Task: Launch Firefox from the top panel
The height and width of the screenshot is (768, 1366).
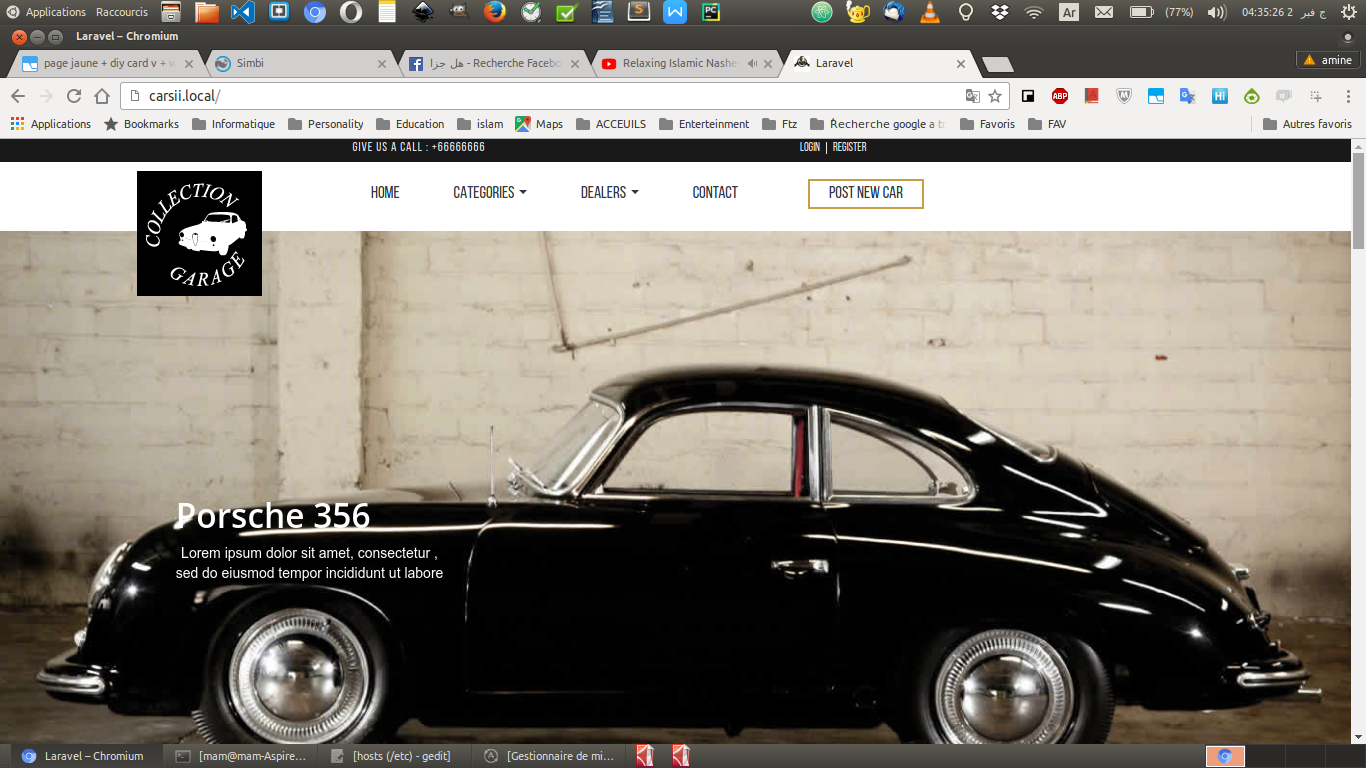Action: point(494,12)
